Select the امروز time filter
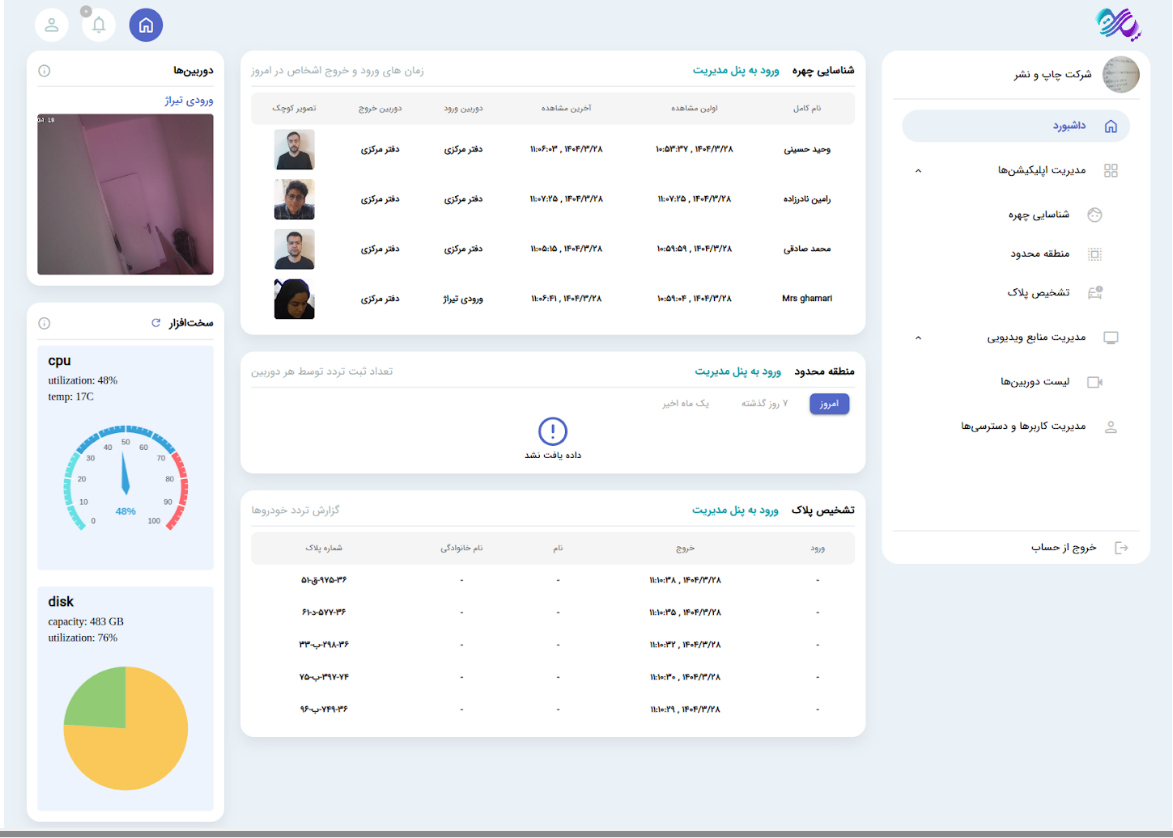The width and height of the screenshot is (1173, 838). 829,403
